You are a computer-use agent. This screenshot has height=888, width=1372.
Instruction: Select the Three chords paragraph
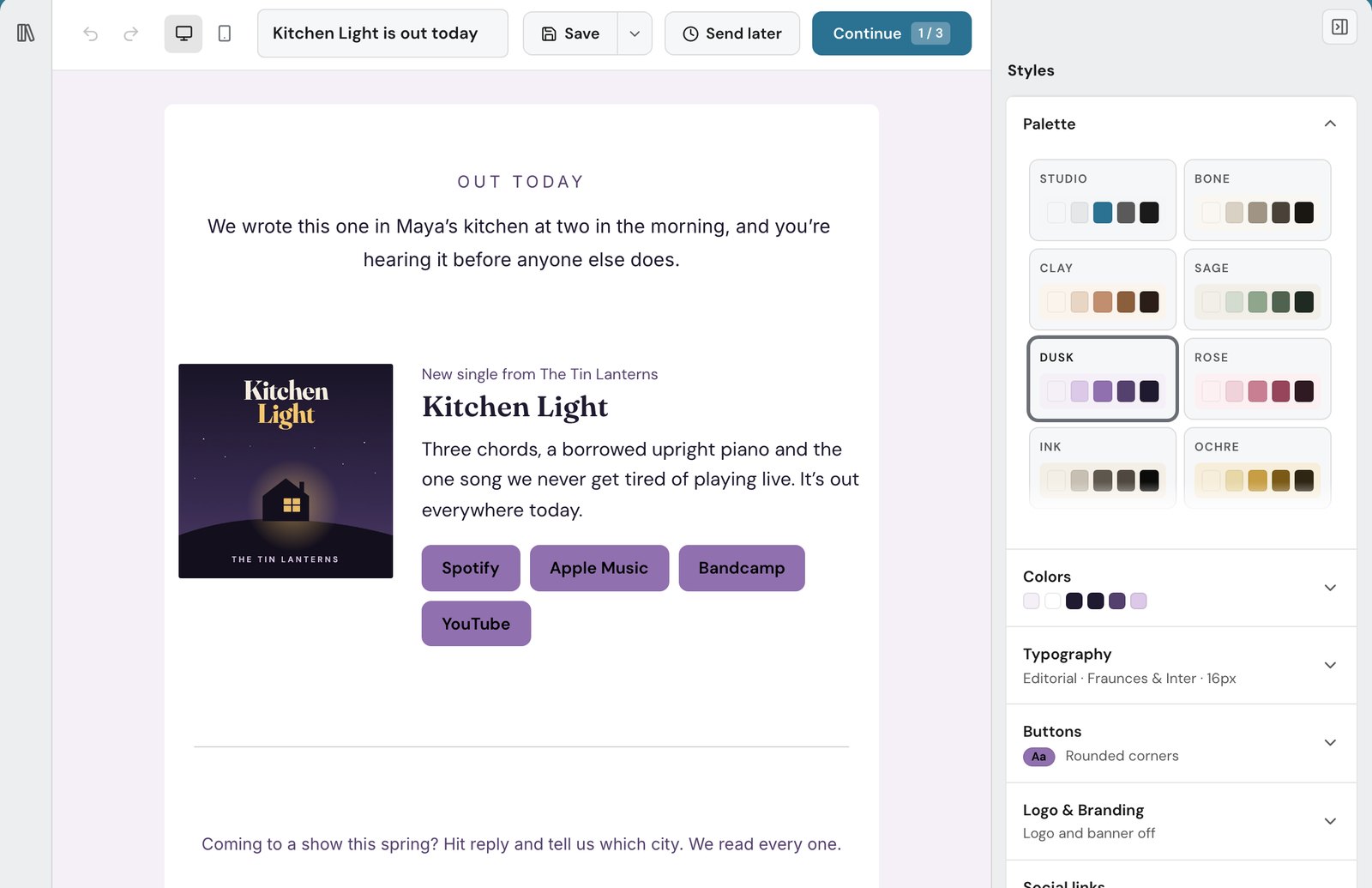(641, 480)
